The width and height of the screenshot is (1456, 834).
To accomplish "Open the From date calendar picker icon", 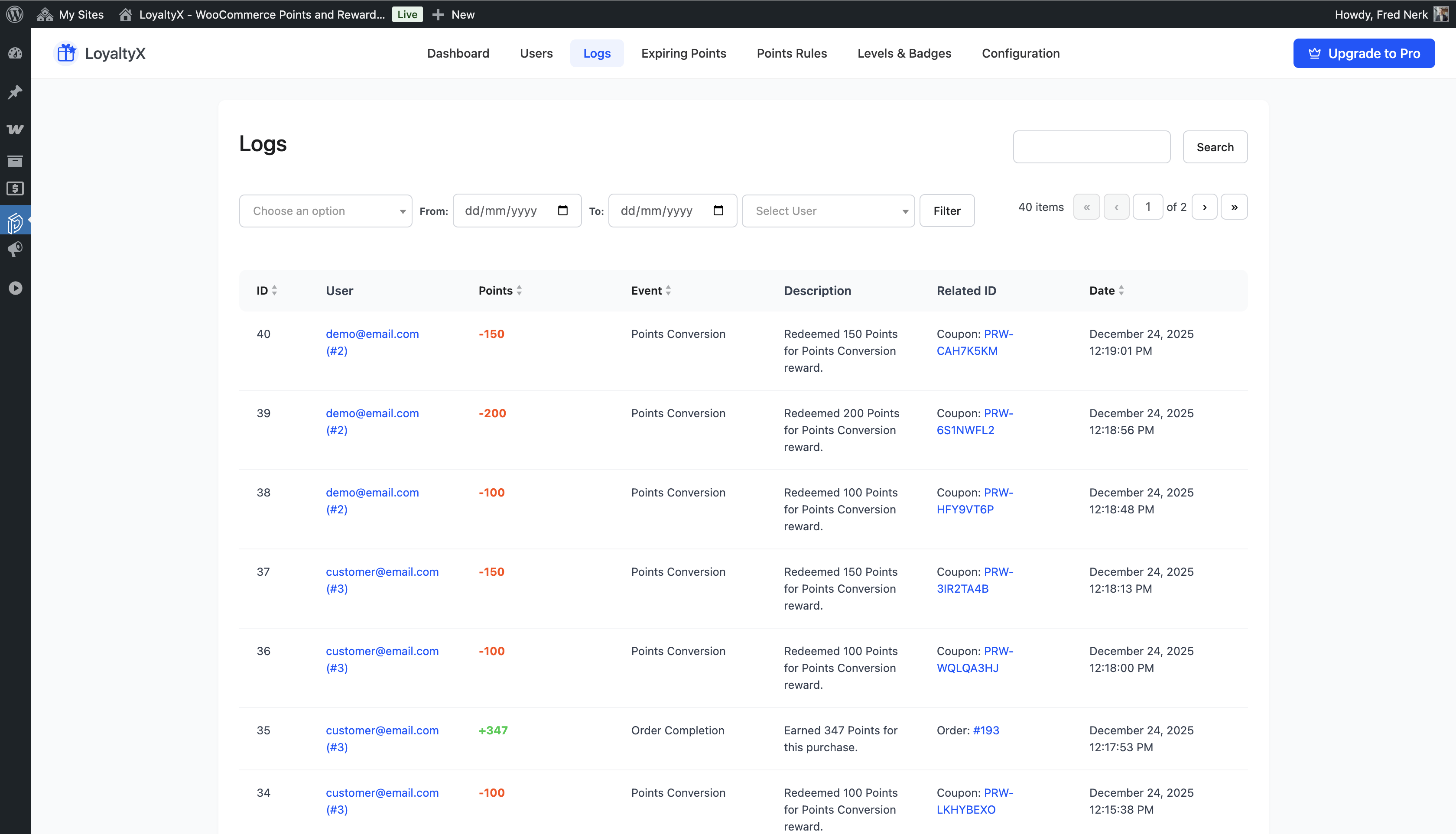I will (562, 211).
